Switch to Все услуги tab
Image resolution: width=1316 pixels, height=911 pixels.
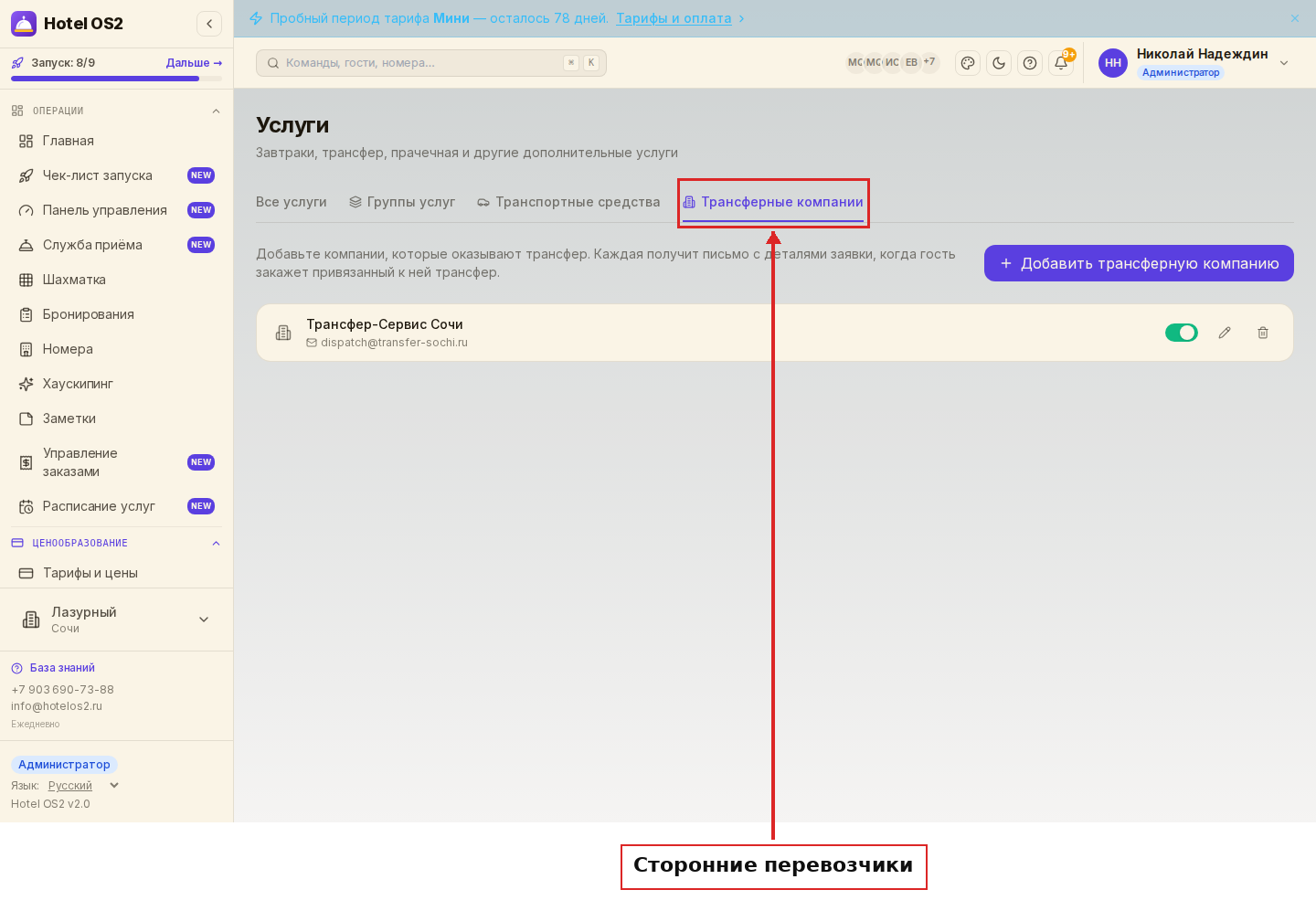tap(292, 202)
